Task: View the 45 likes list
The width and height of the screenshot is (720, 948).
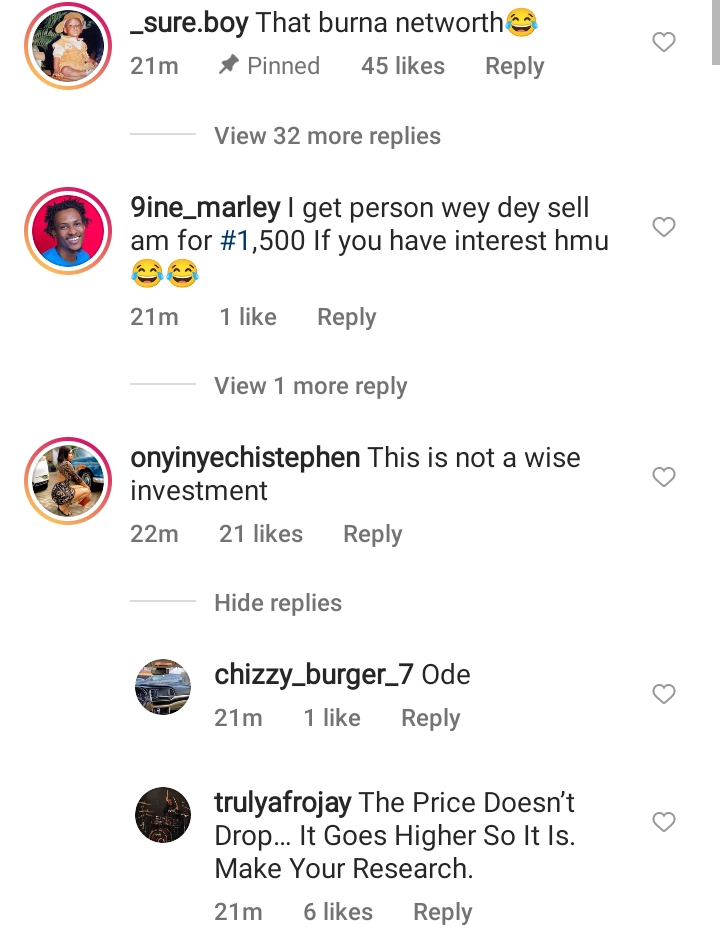Action: [402, 66]
